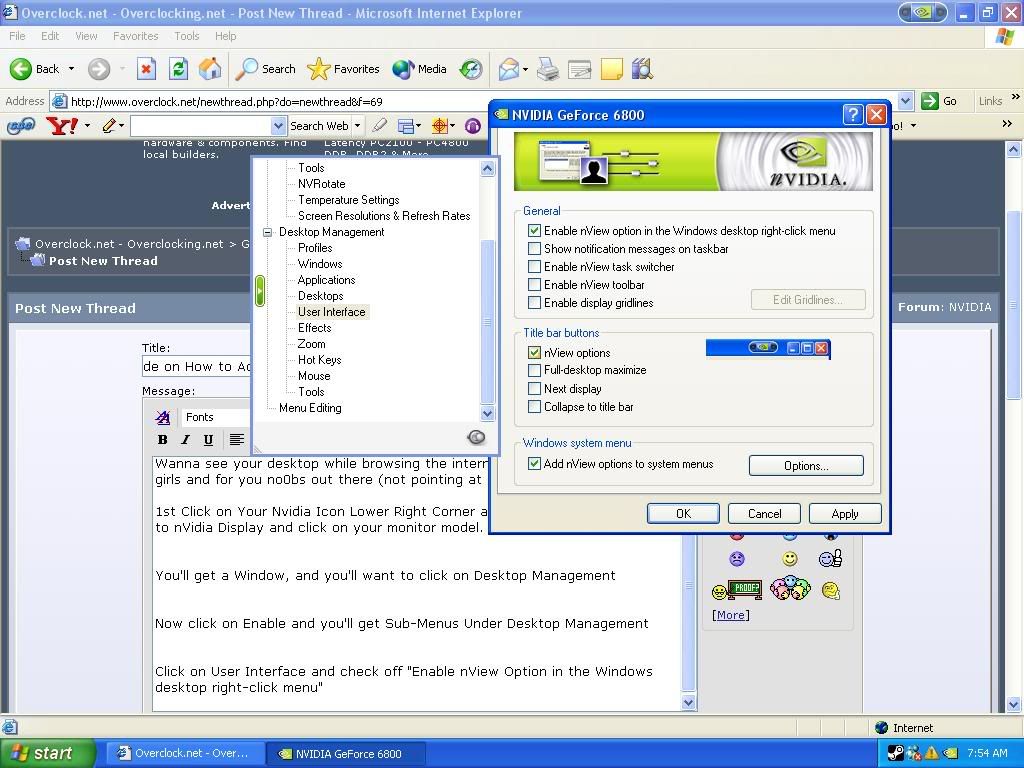The image size is (1024, 768).
Task: Refresh the page in Internet Explorer
Action: pyautogui.click(x=178, y=69)
